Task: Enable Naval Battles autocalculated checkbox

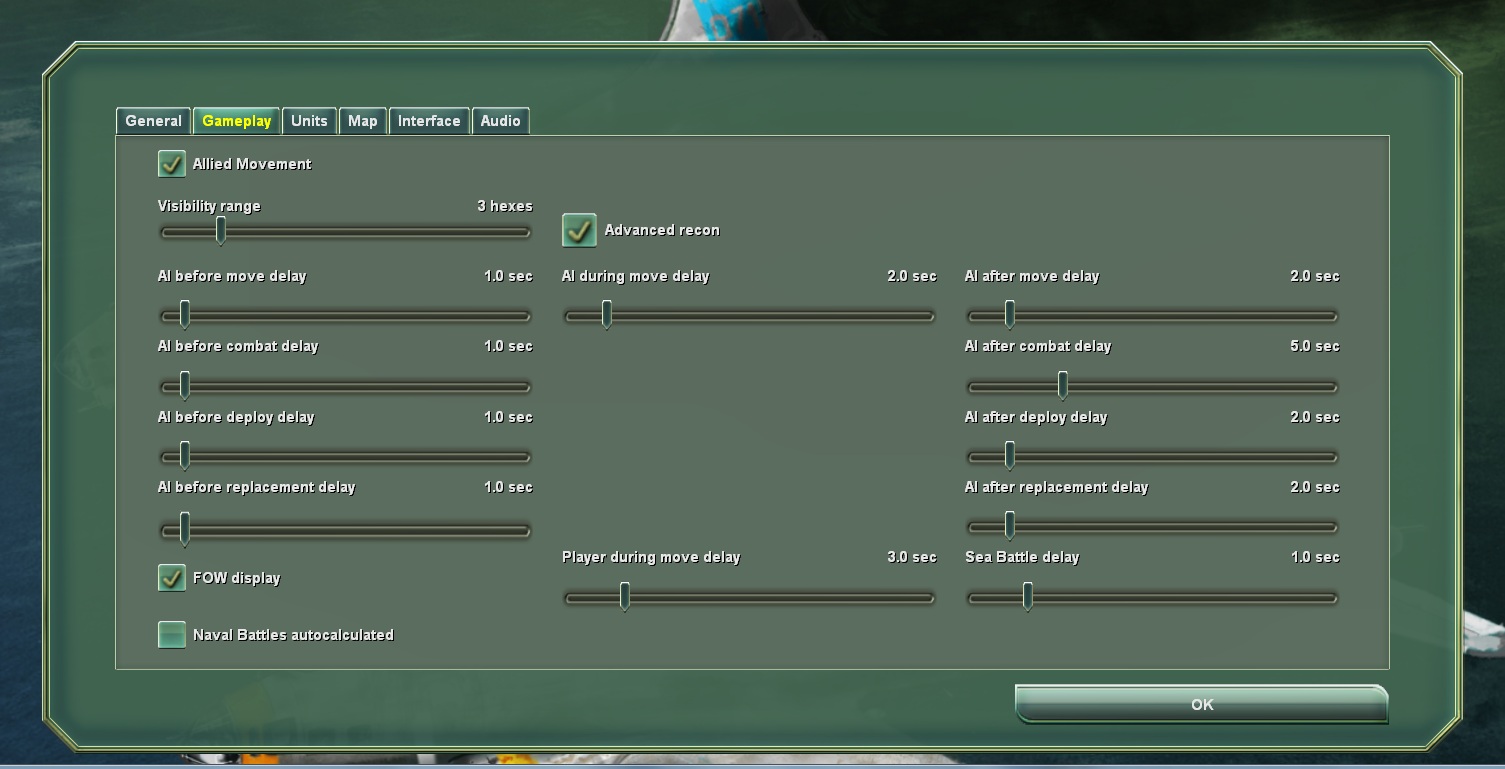Action: pyautogui.click(x=172, y=635)
